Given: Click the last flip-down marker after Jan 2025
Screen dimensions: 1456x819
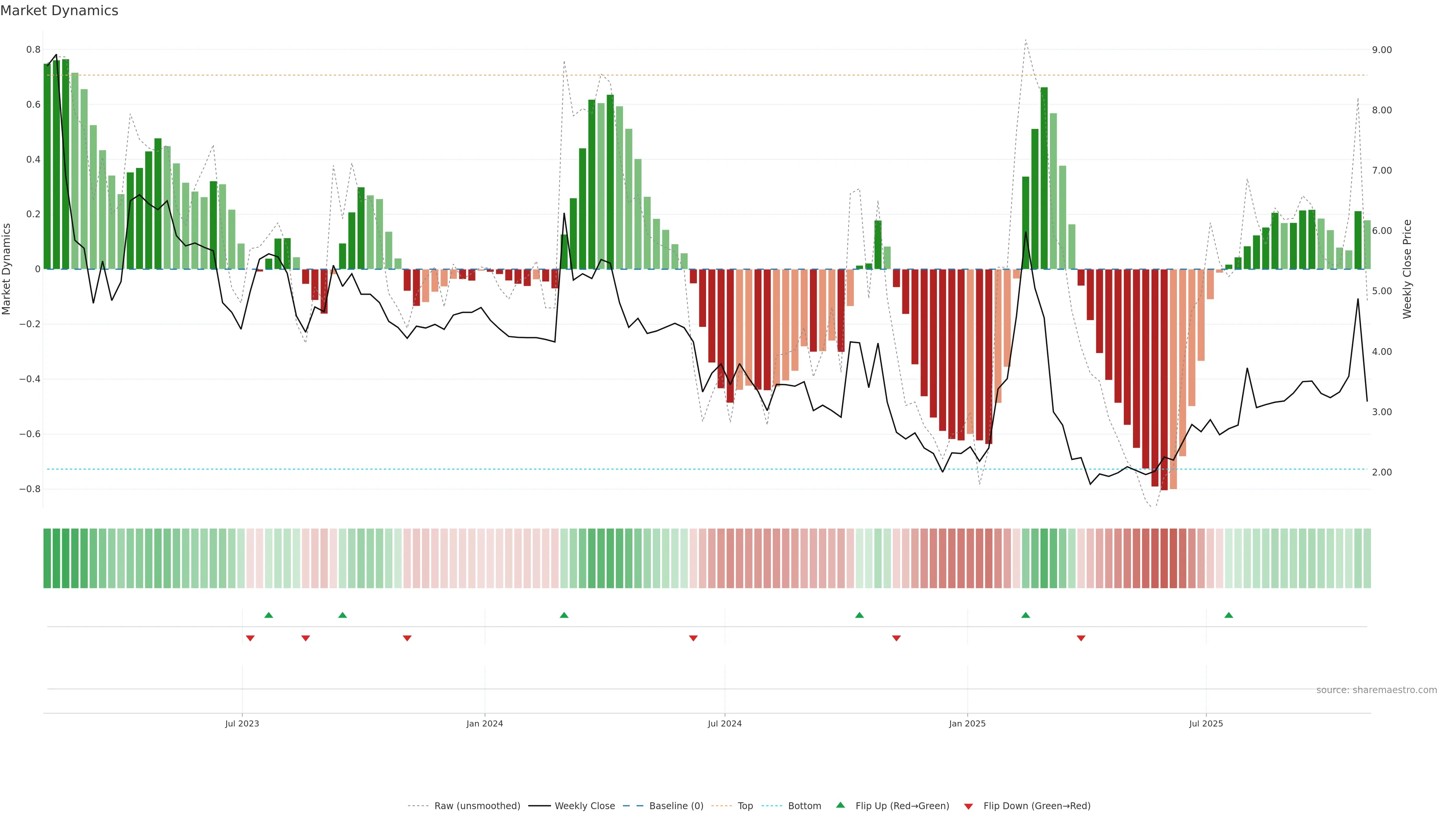Looking at the screenshot, I should [1081, 638].
